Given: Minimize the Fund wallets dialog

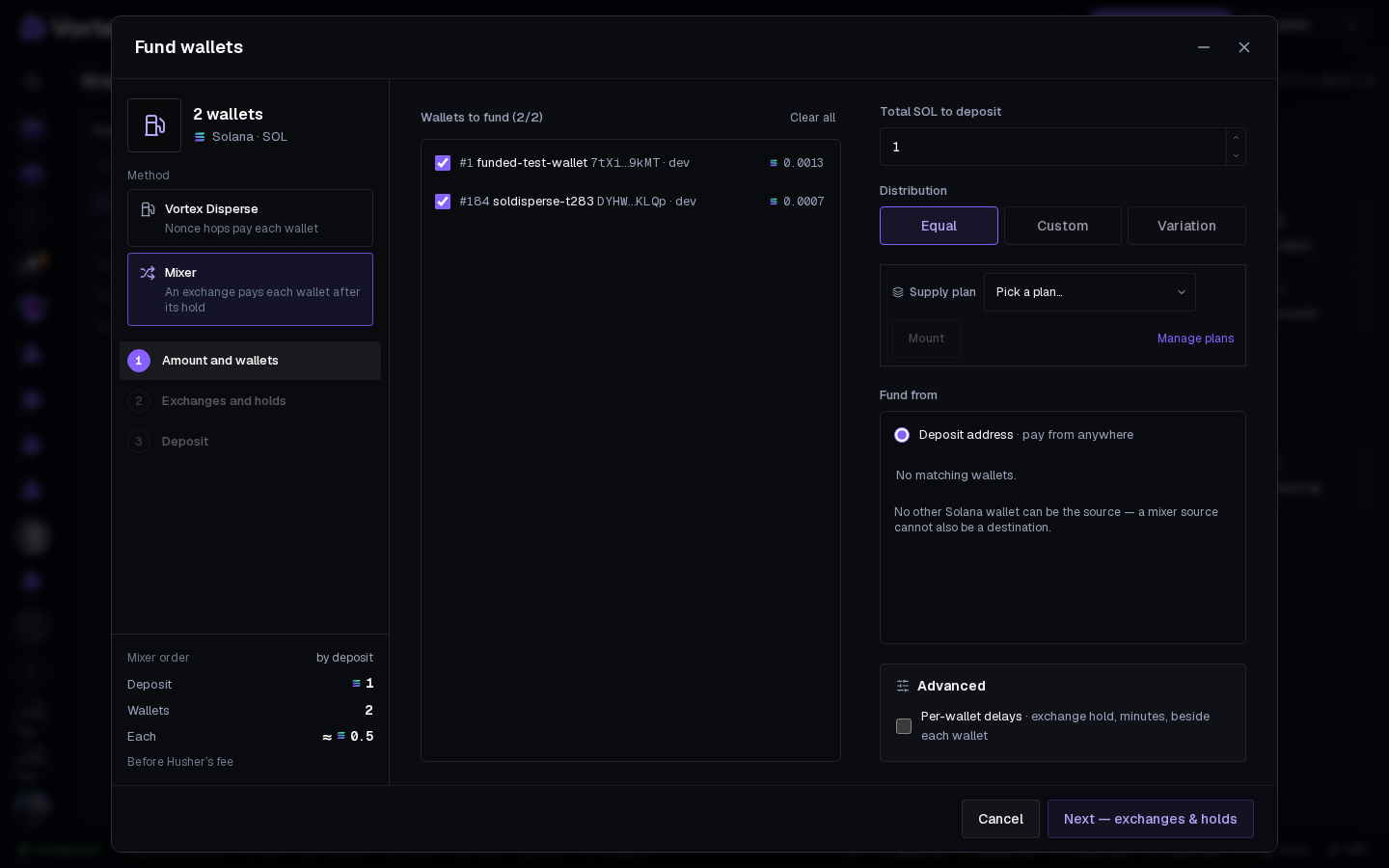Looking at the screenshot, I should [1204, 47].
